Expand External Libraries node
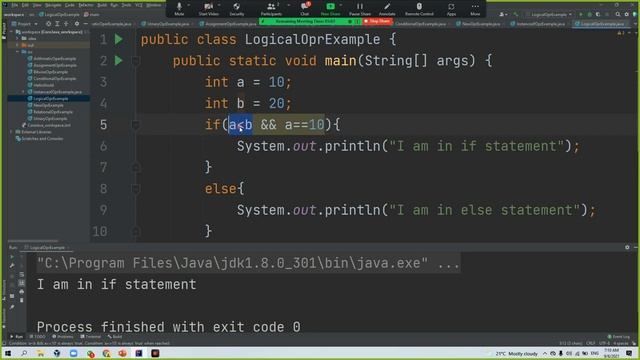The height and width of the screenshot is (360, 640). pyautogui.click(x=12, y=132)
